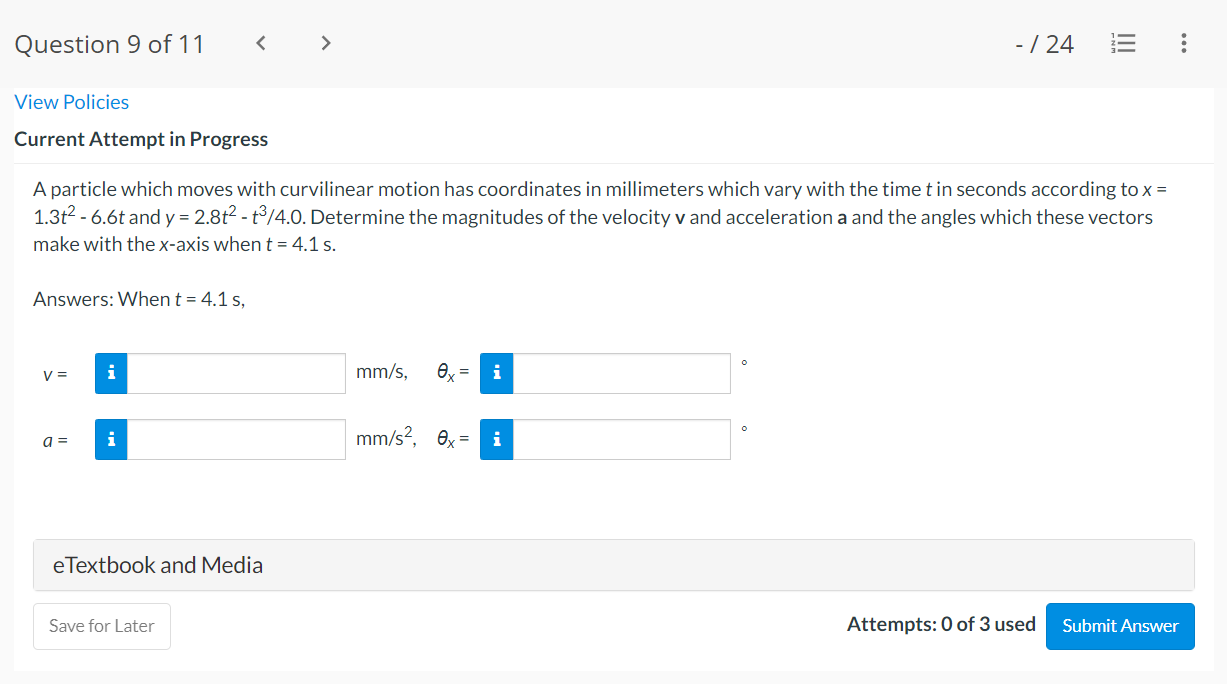Click the Question 9 of 11 heading
1227x684 pixels.
109,44
